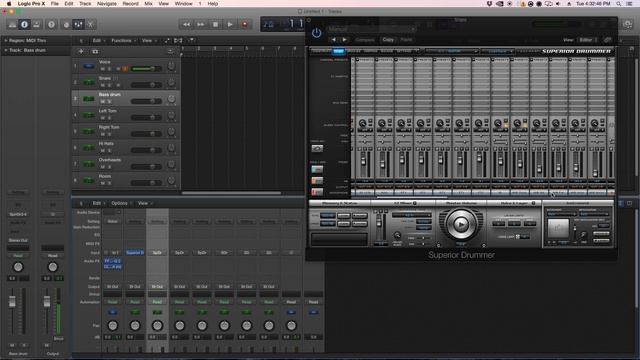The image size is (640, 360).
Task: Mute the Left Tom track
Action: click(103, 118)
